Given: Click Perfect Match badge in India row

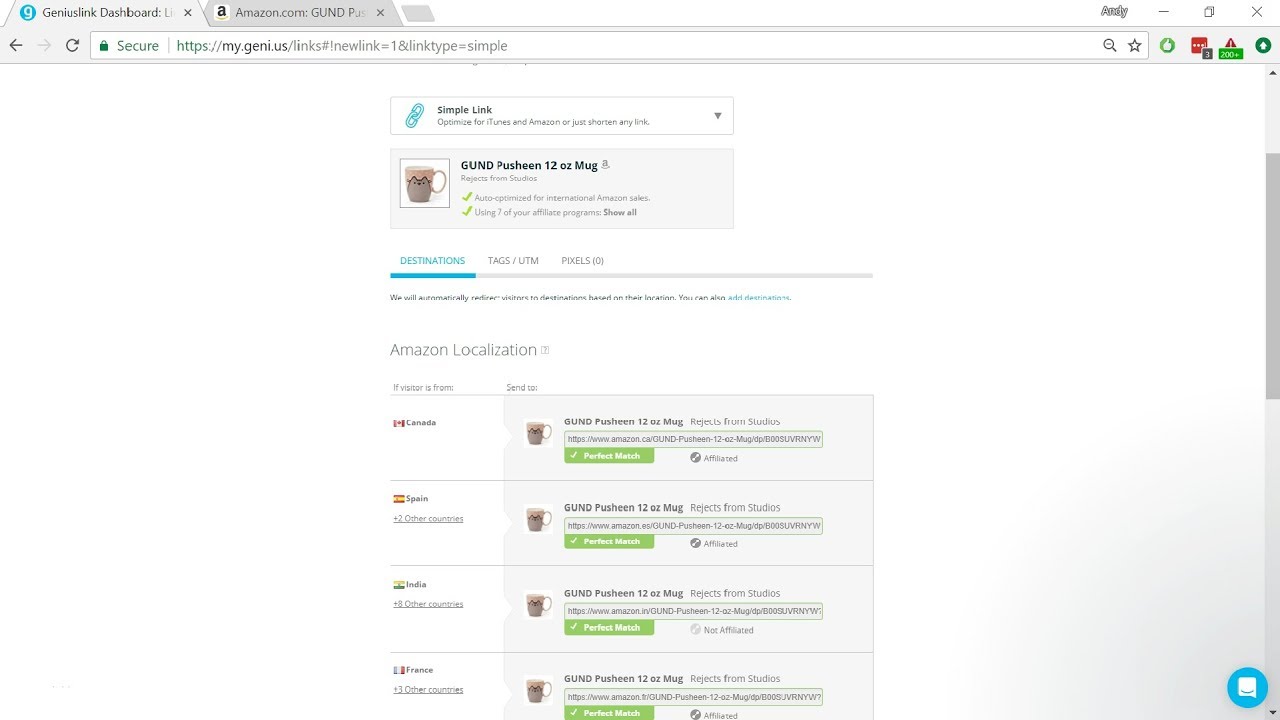Looking at the screenshot, I should [609, 627].
